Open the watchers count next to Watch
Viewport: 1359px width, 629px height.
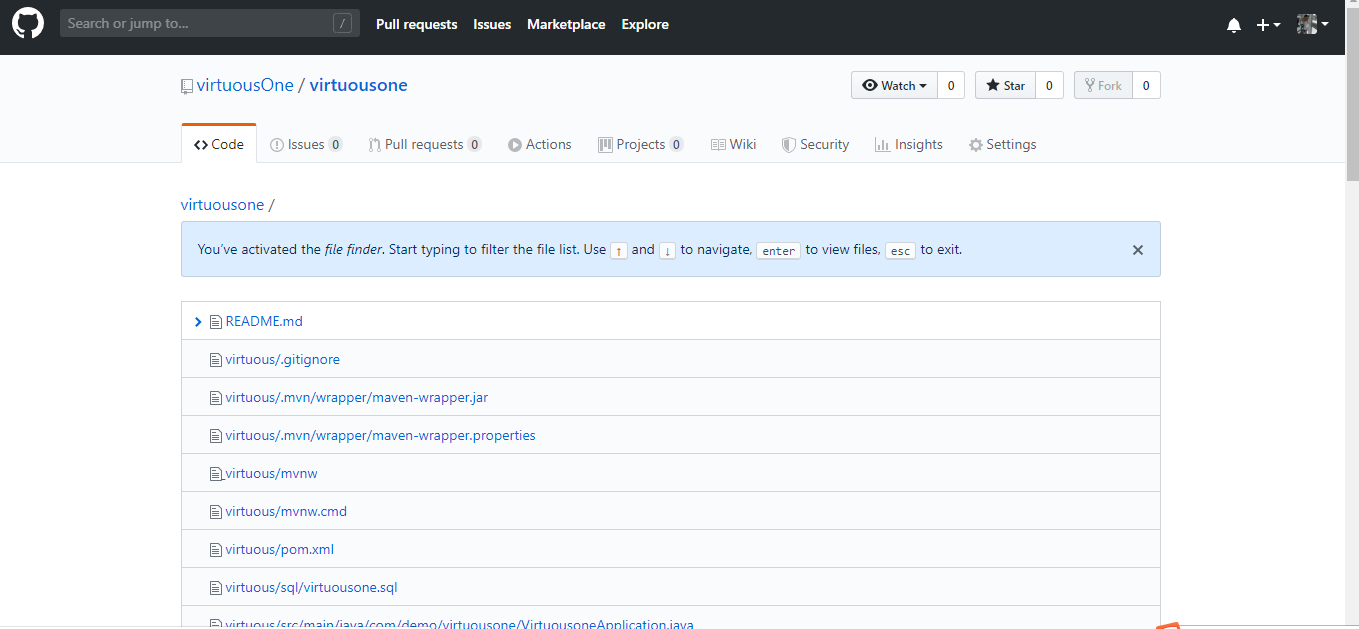[x=951, y=85]
